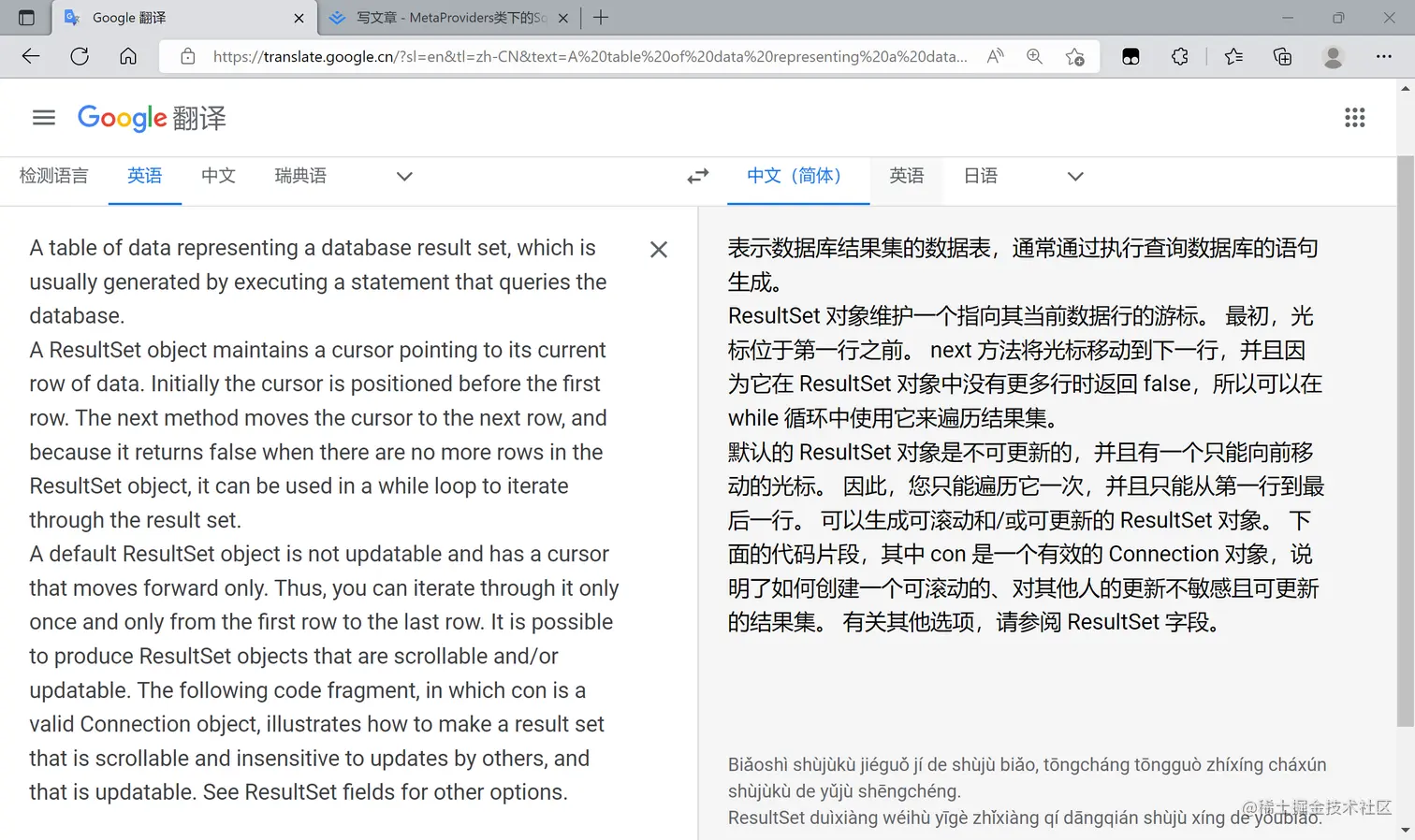Go back to the previous page
The height and width of the screenshot is (840, 1415).
[31, 56]
